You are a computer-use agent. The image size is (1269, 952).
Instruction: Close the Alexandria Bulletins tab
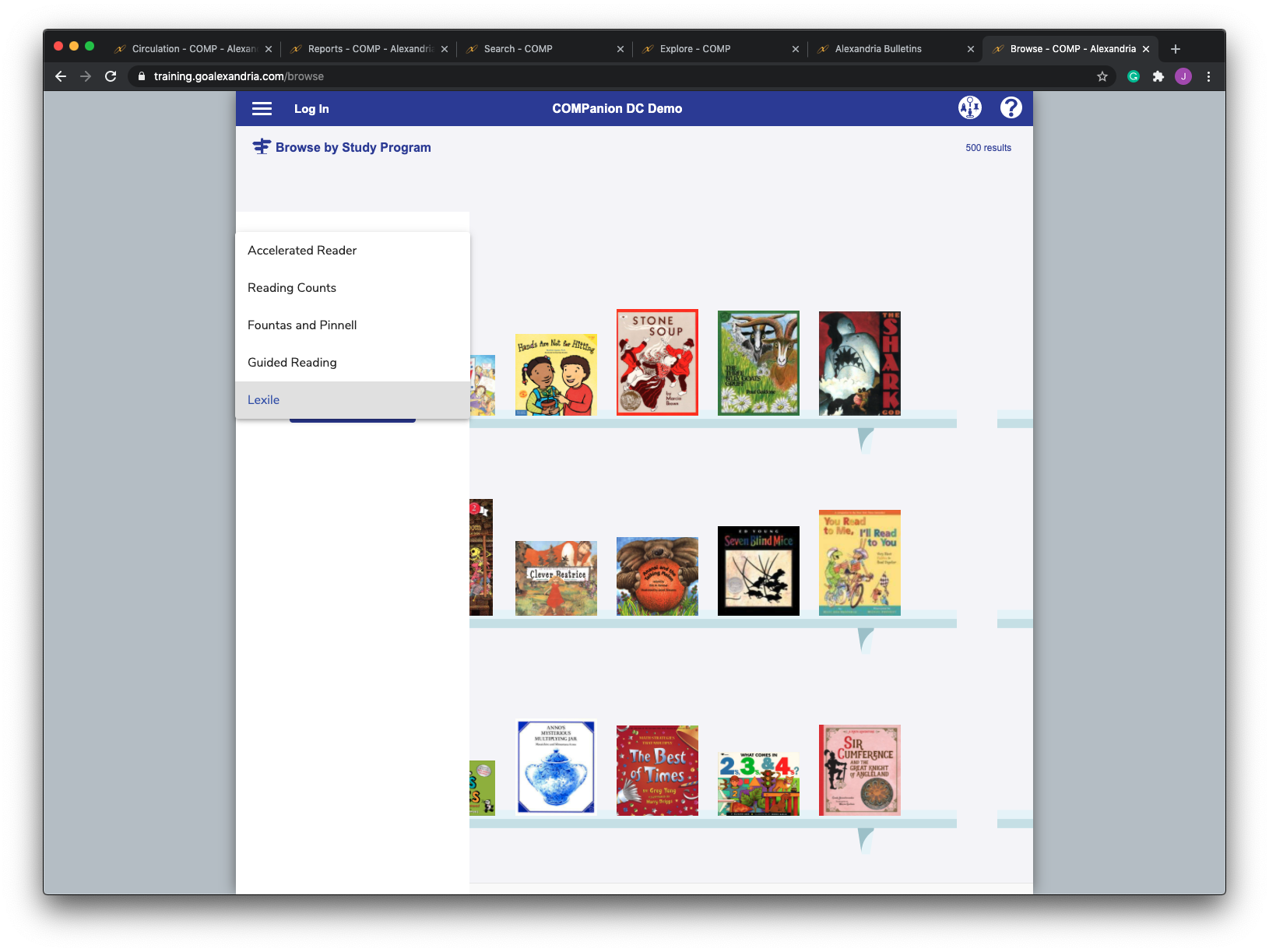(971, 49)
